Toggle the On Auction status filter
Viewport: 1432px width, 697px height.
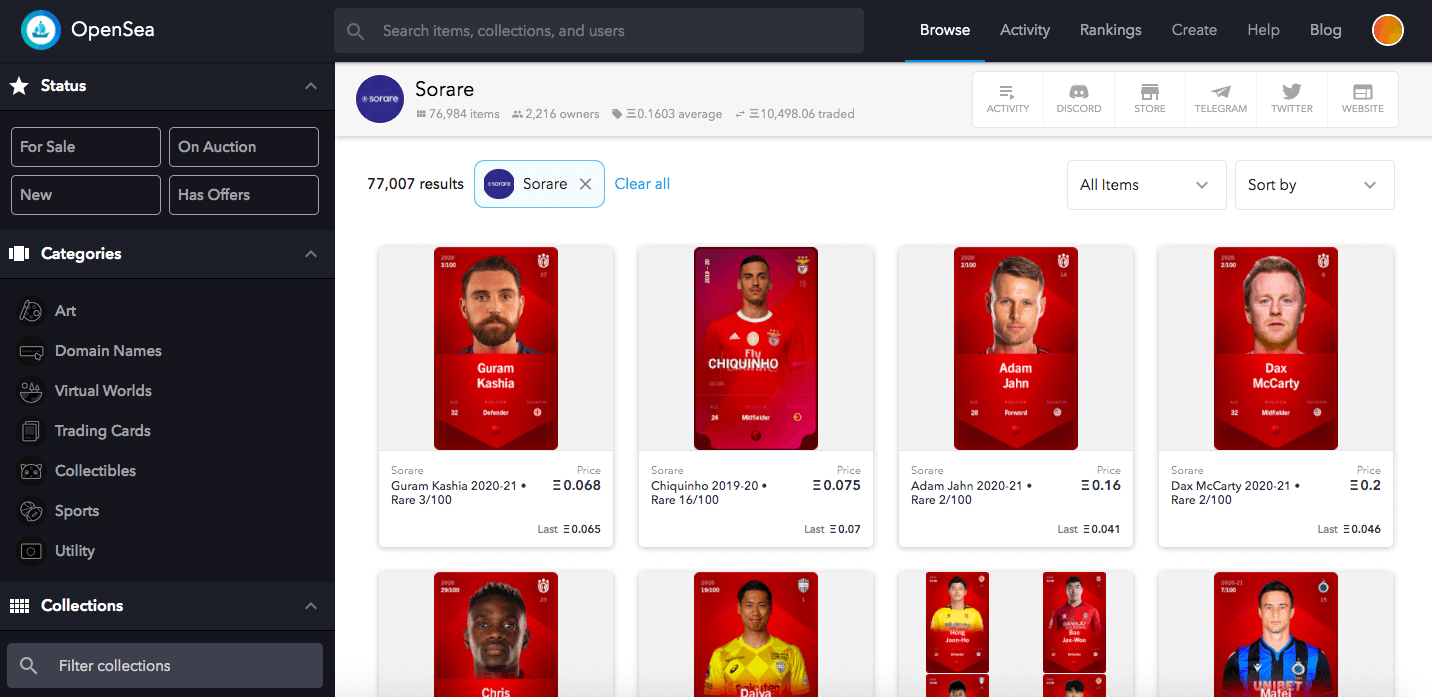coord(244,147)
